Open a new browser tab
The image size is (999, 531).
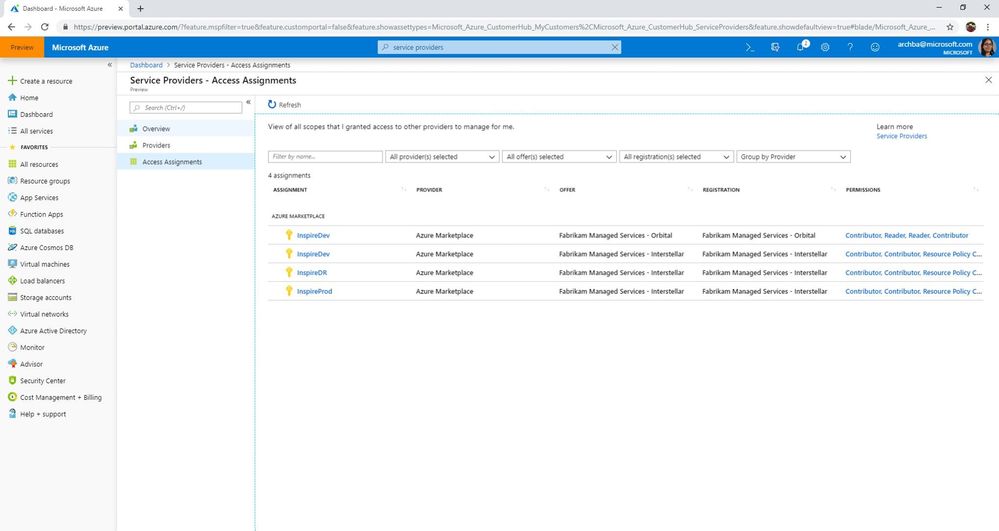pyautogui.click(x=140, y=9)
